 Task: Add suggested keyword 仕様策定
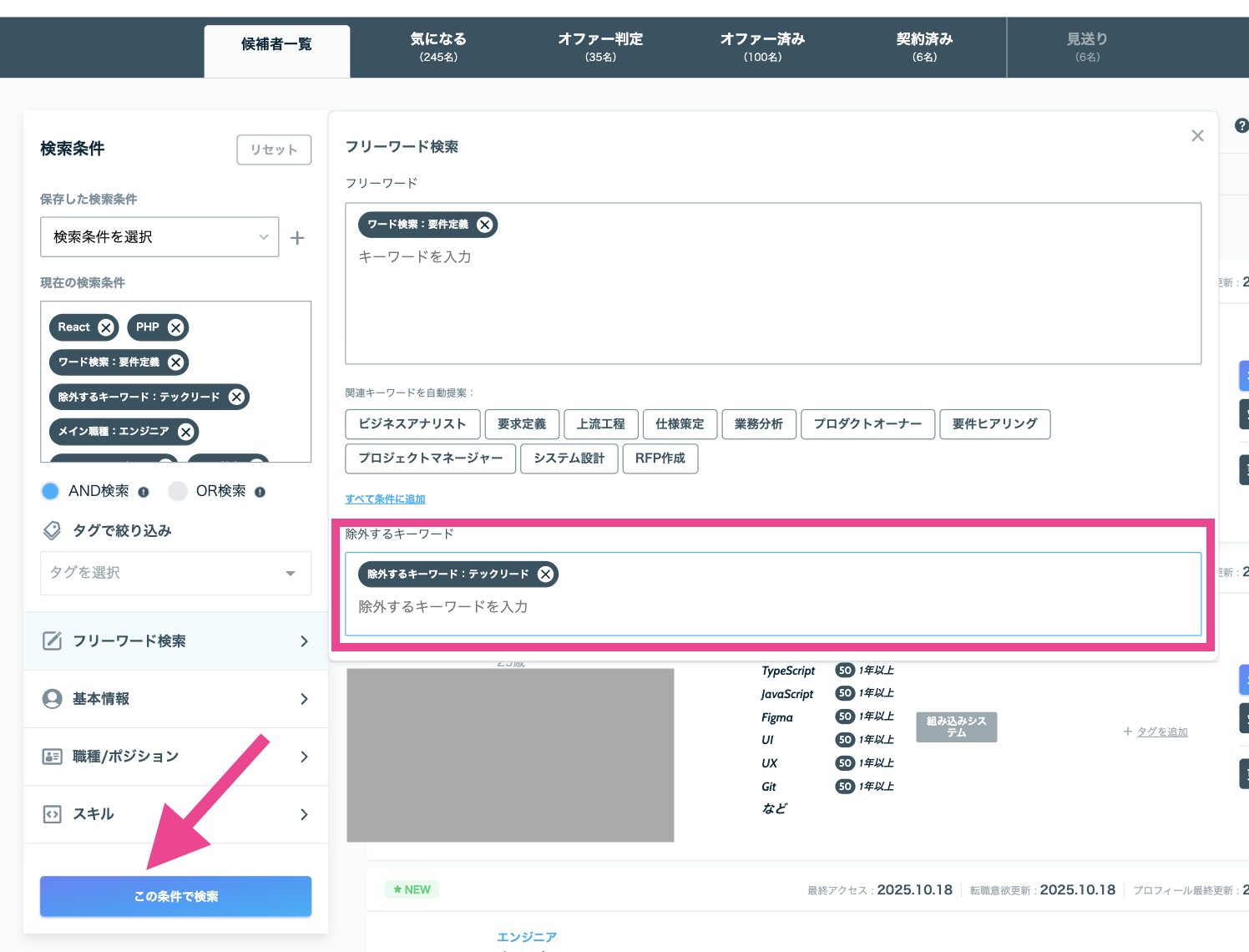pyautogui.click(x=680, y=424)
